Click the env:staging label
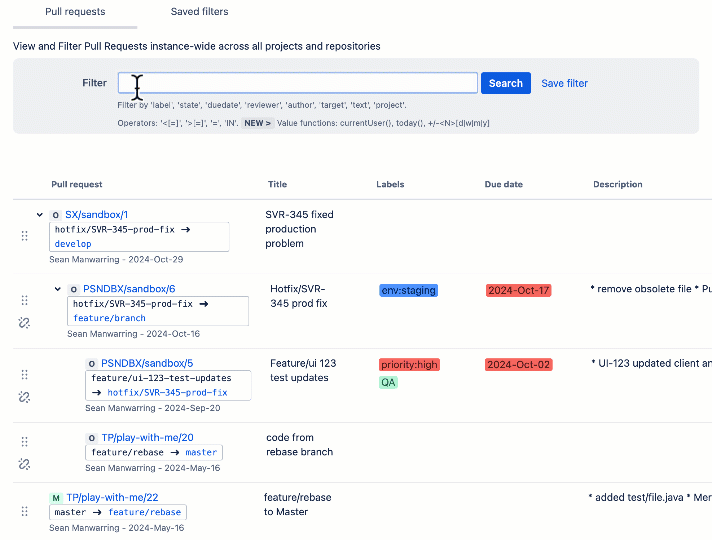Screen dimensions: 712x540 [x=409, y=290]
